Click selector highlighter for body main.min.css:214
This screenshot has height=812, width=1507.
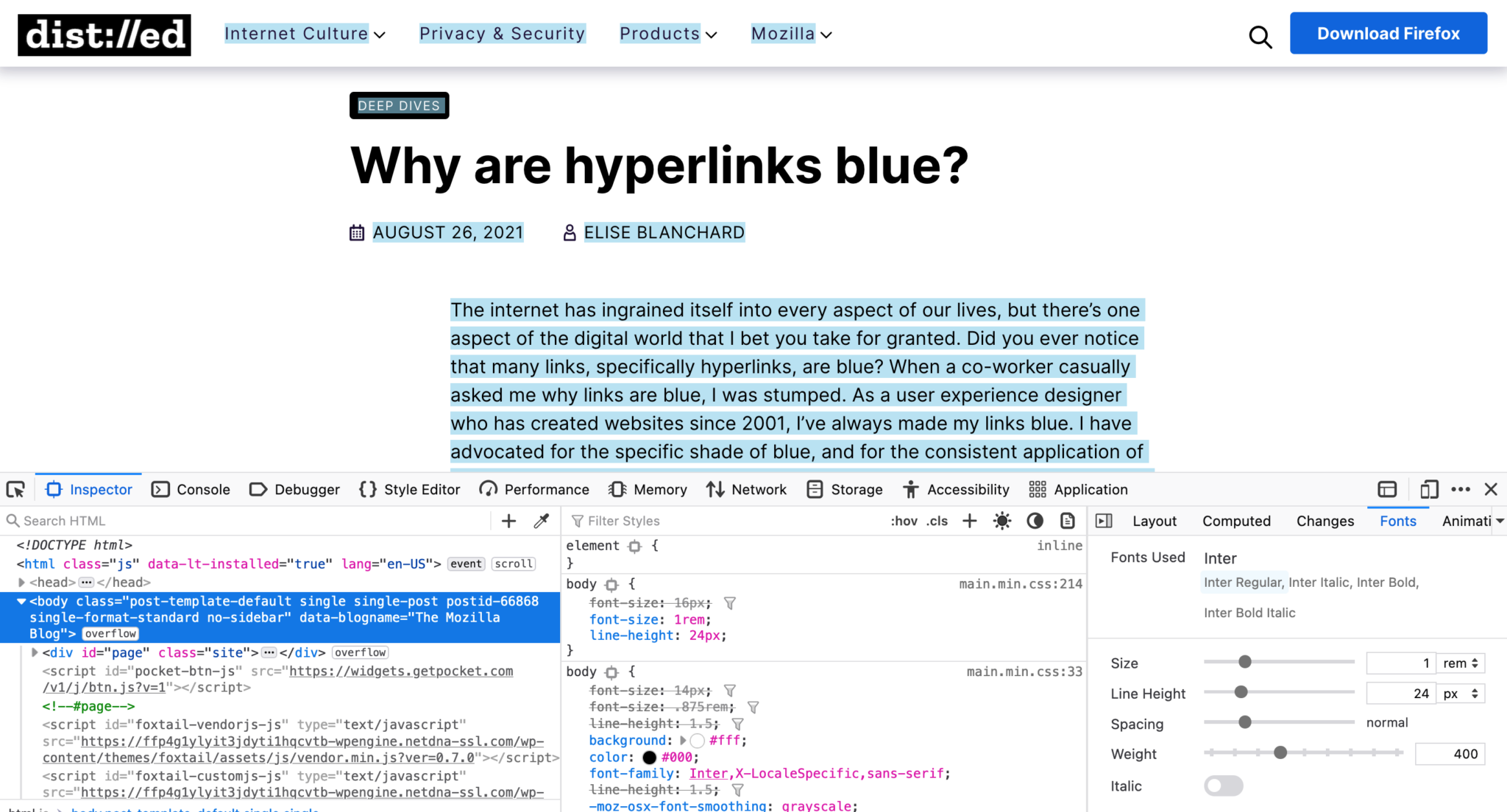611,585
